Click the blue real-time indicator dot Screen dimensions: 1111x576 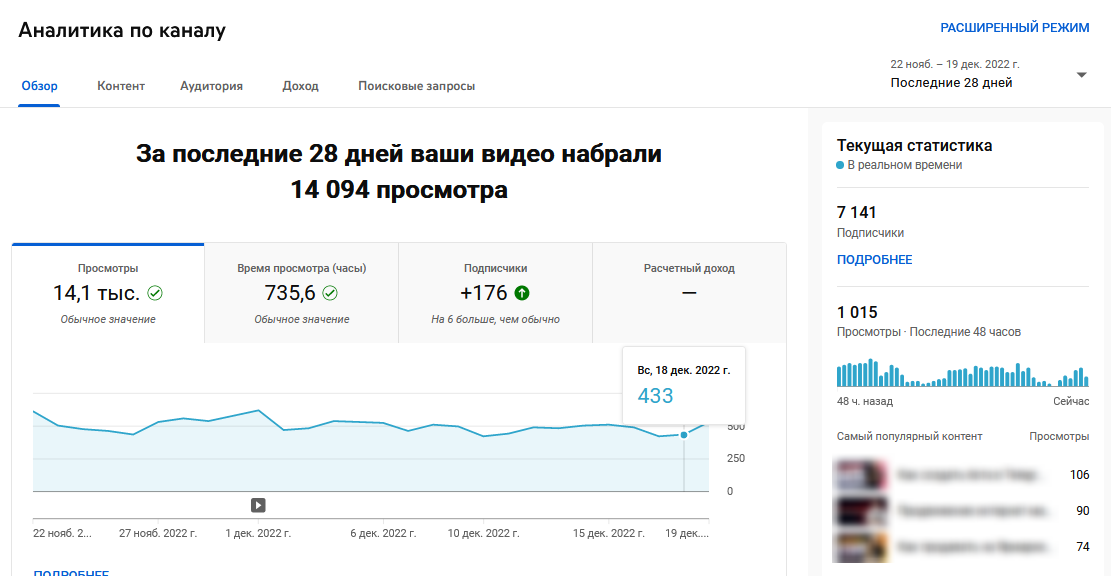(840, 165)
